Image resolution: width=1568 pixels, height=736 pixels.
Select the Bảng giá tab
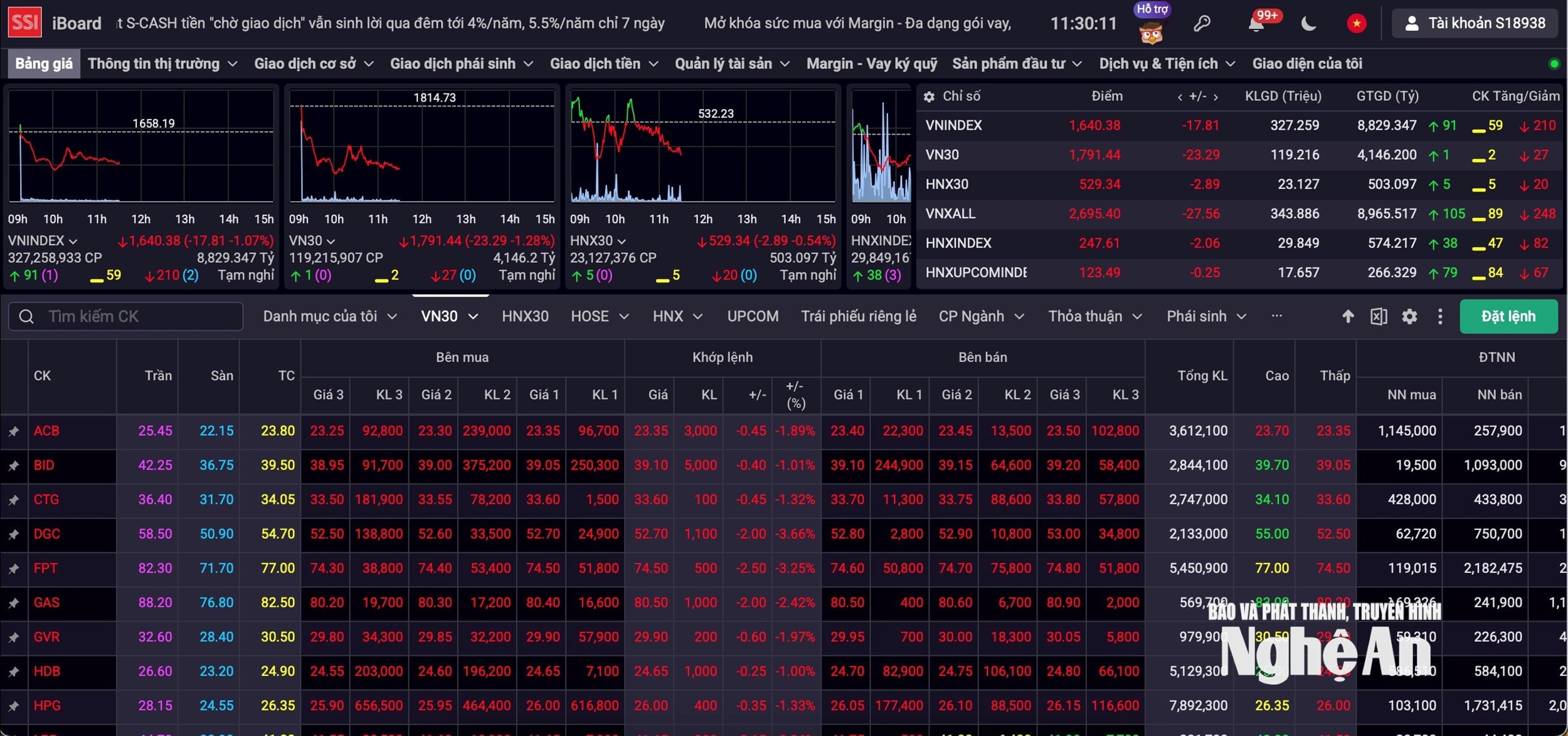(x=44, y=64)
